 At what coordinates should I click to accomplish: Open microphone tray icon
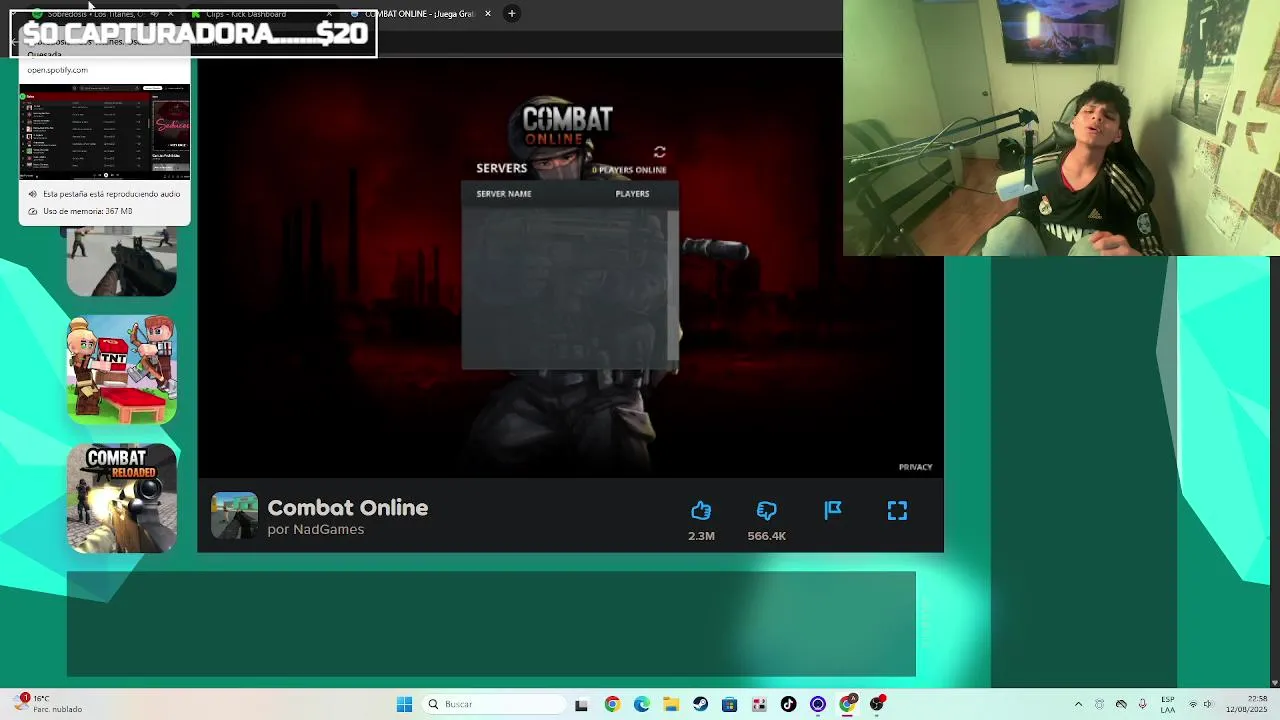[x=1142, y=704]
